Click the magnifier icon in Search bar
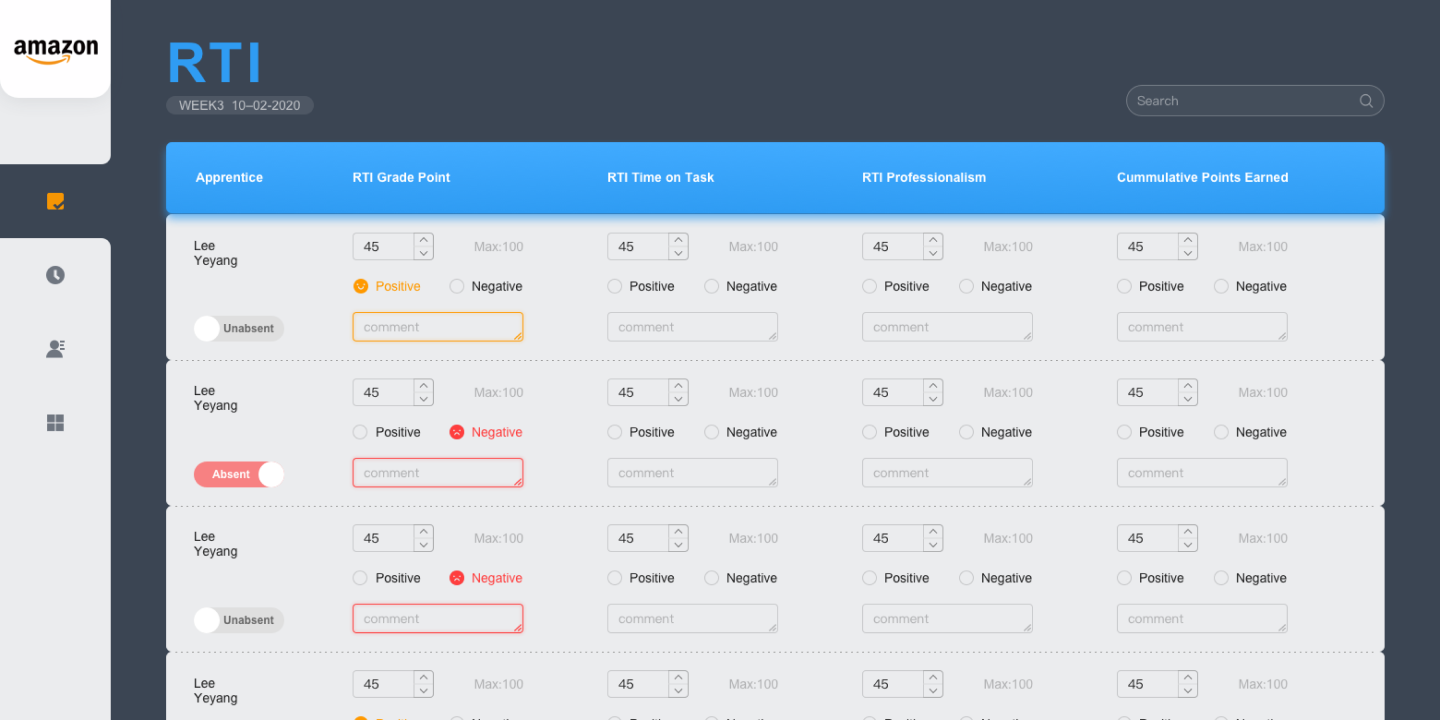The image size is (1440, 720). pyautogui.click(x=1366, y=101)
